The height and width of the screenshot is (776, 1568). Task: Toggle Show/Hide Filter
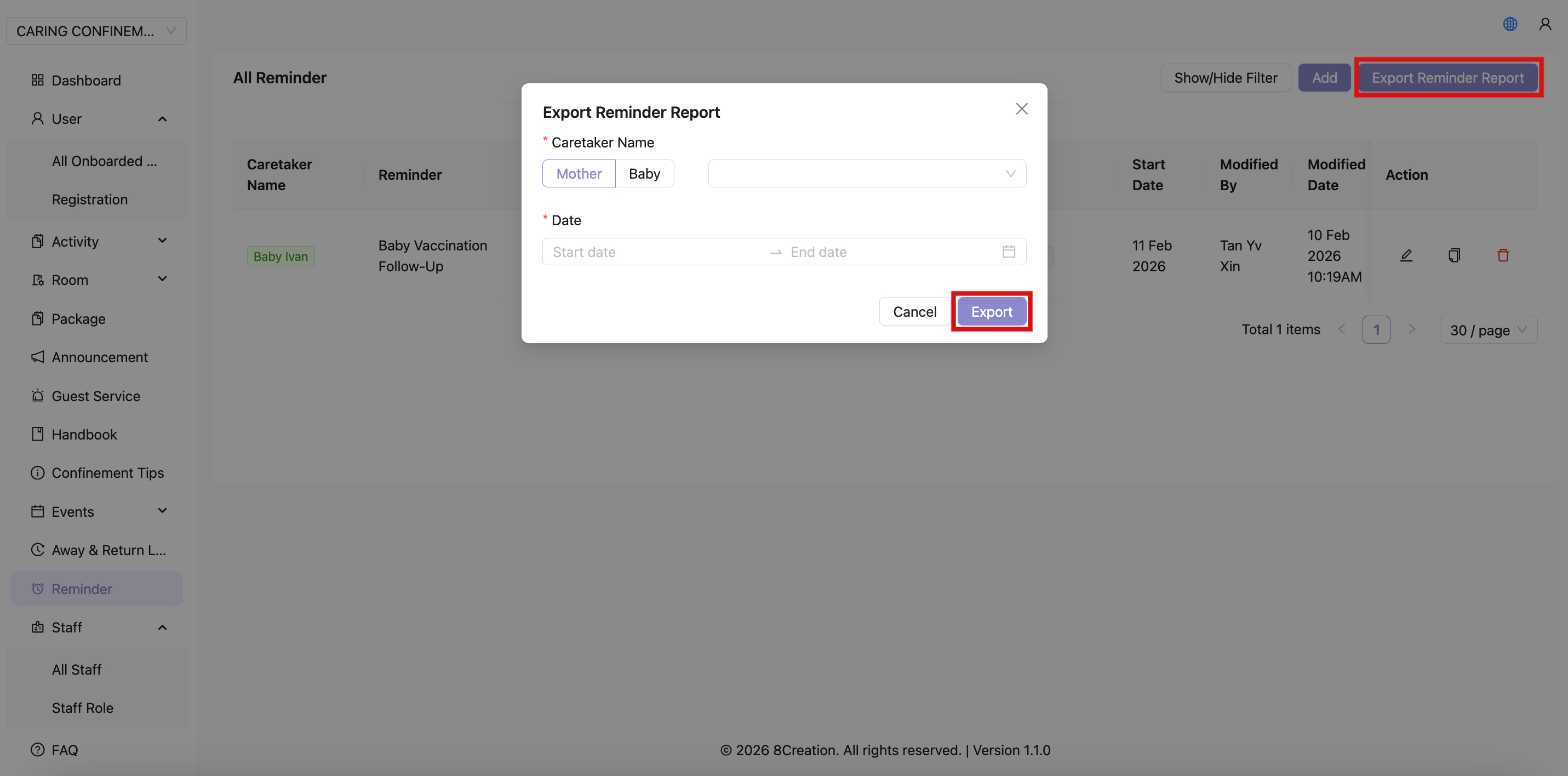coord(1226,77)
